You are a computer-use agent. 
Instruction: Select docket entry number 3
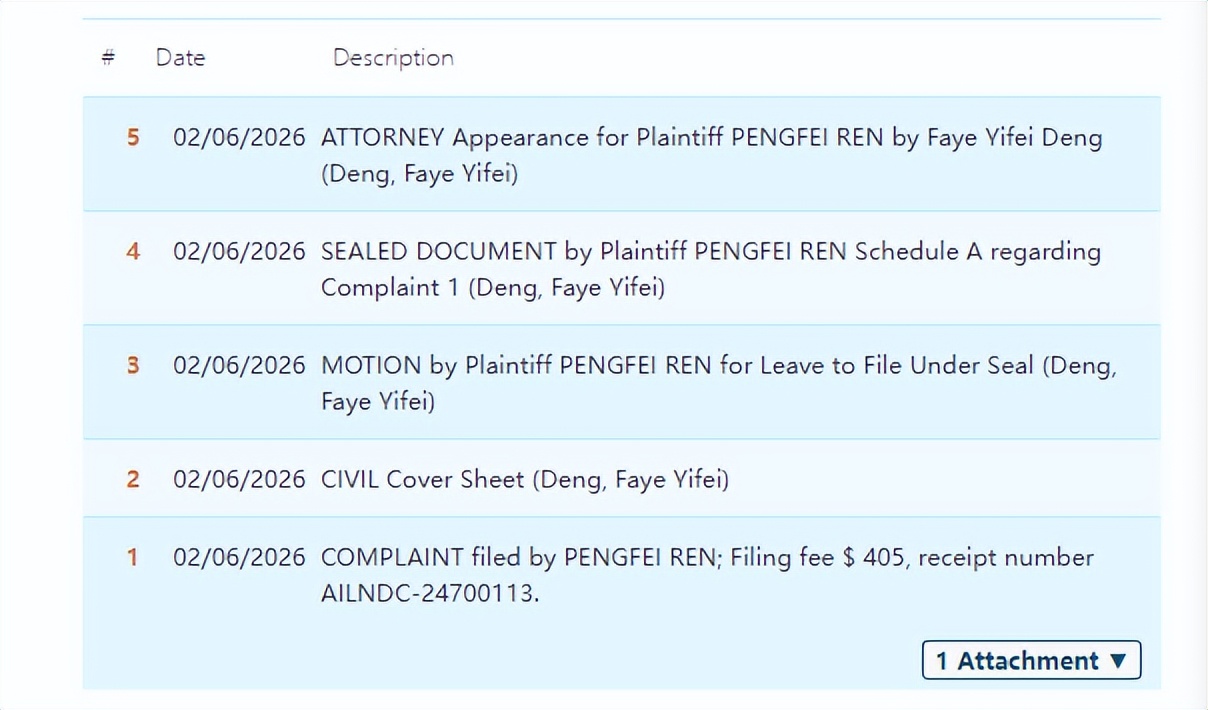pyautogui.click(x=133, y=365)
